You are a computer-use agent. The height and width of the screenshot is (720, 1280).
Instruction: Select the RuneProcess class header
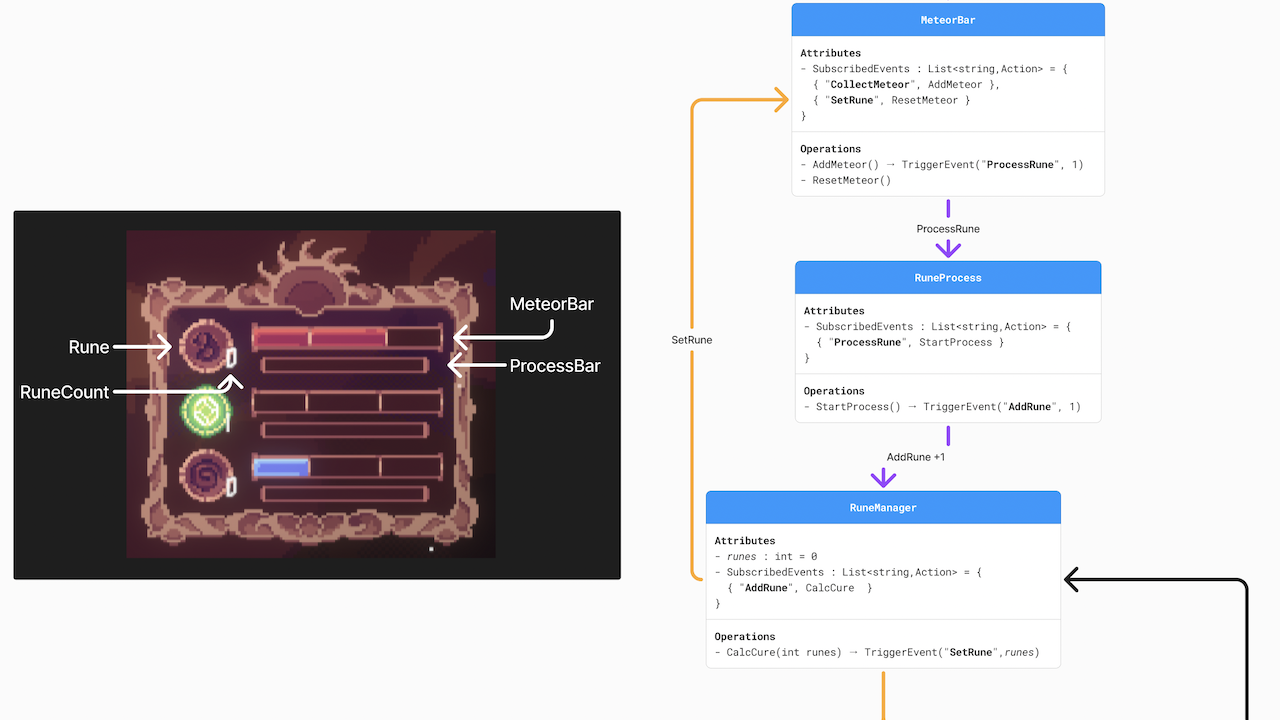(x=948, y=278)
